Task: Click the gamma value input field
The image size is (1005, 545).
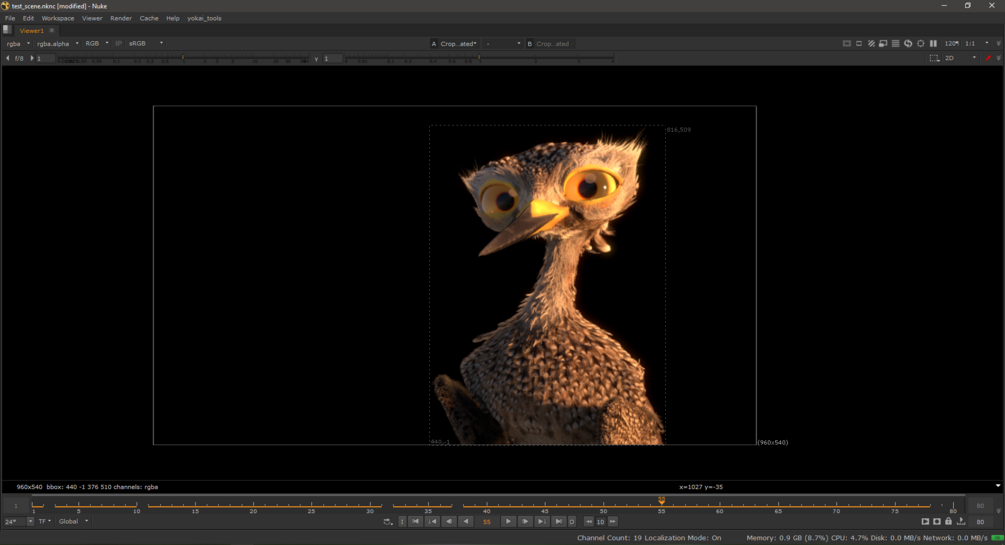Action: pyautogui.click(x=333, y=58)
